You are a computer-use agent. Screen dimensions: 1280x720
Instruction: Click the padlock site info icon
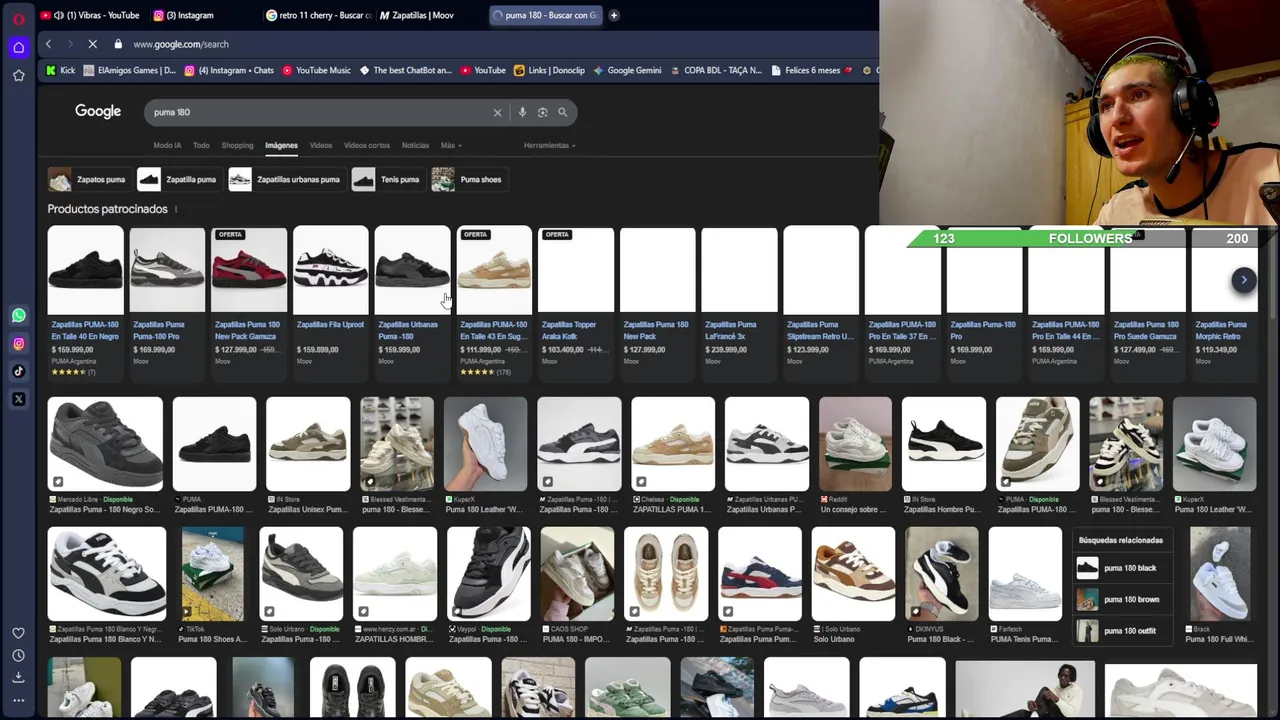[x=118, y=44]
